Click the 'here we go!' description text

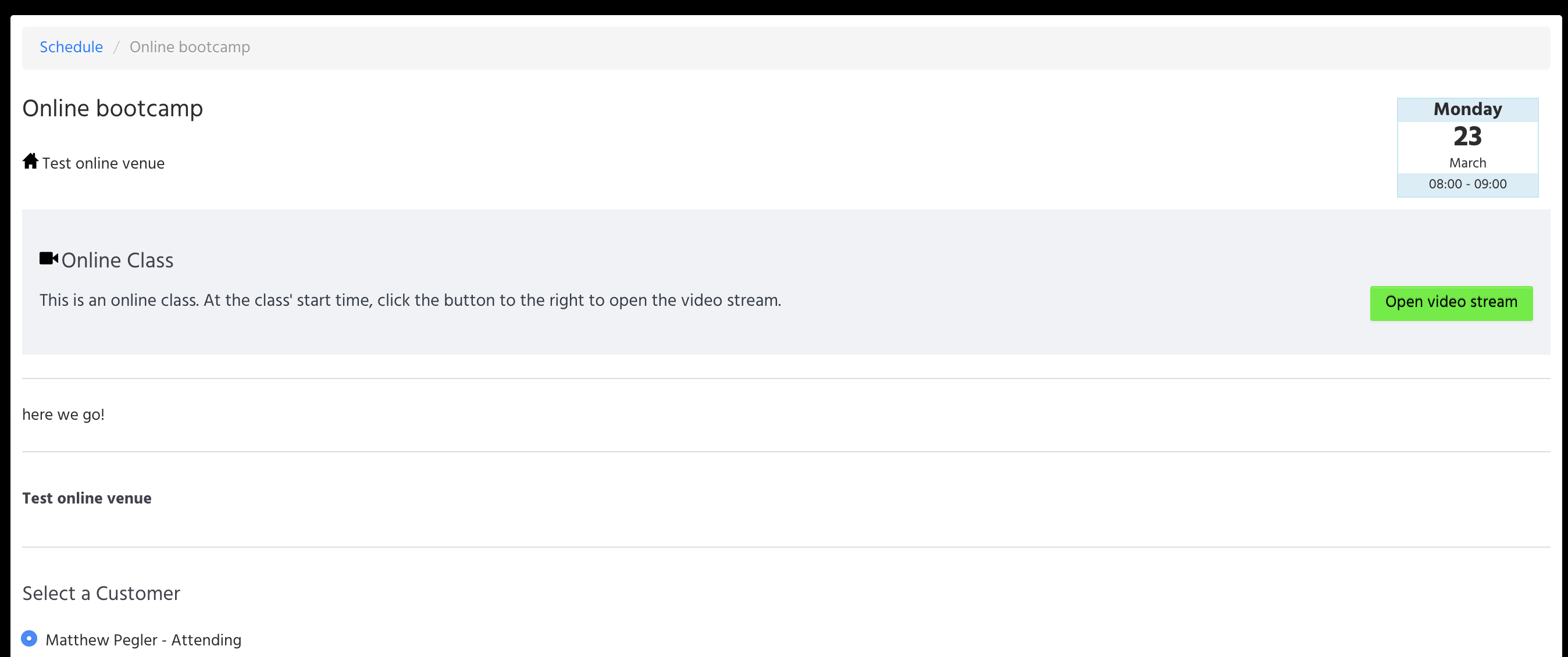pos(63,415)
